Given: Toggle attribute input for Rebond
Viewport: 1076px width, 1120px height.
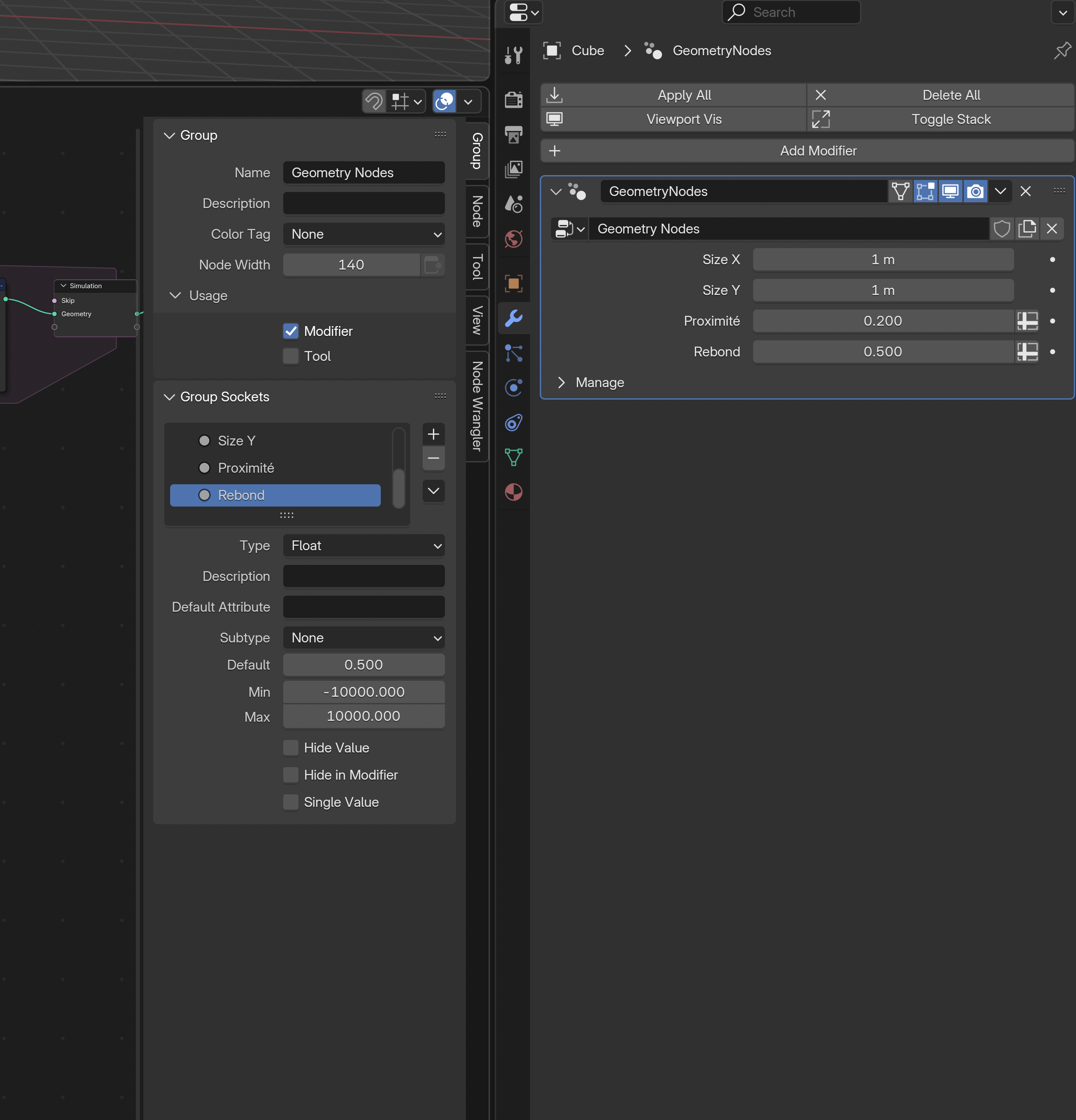Looking at the screenshot, I should (x=1027, y=352).
